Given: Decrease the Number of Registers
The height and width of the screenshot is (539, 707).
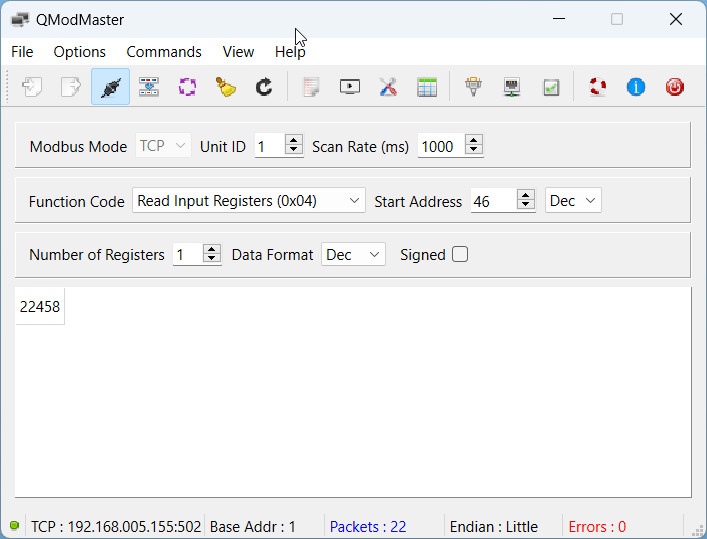Looking at the screenshot, I should pos(211,258).
